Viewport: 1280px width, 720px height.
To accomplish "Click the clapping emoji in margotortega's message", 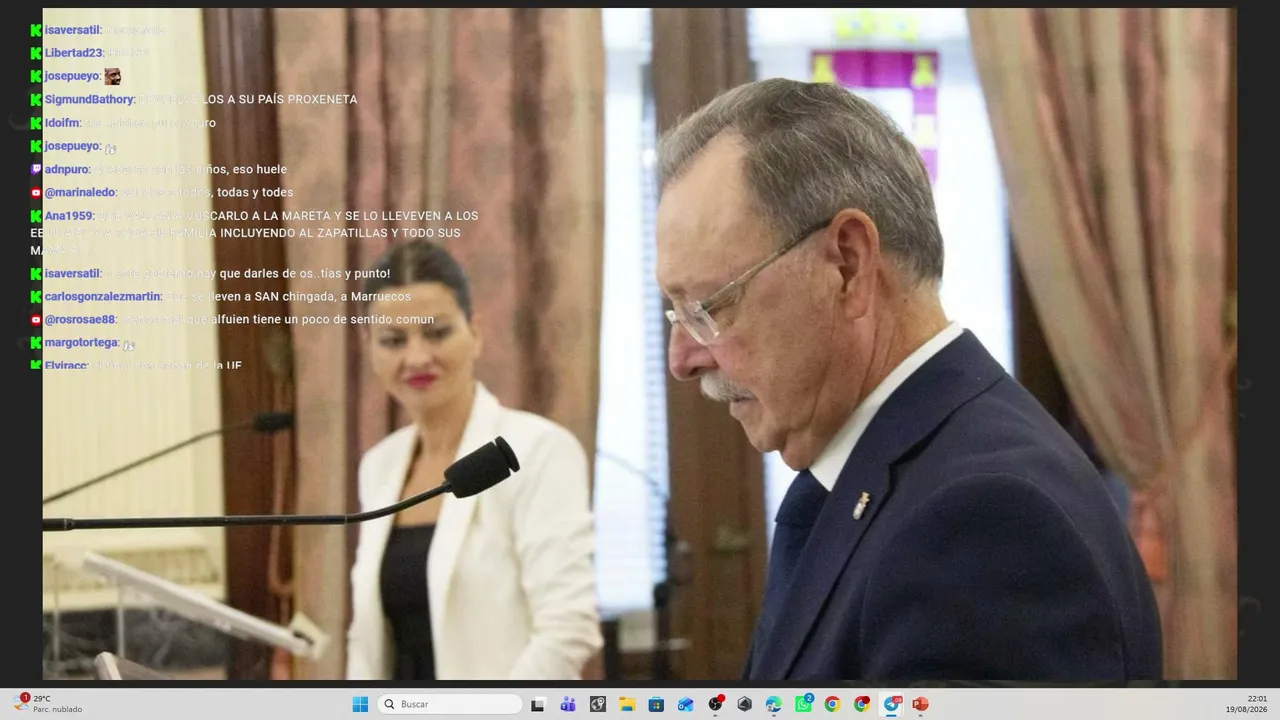I will click(x=128, y=344).
